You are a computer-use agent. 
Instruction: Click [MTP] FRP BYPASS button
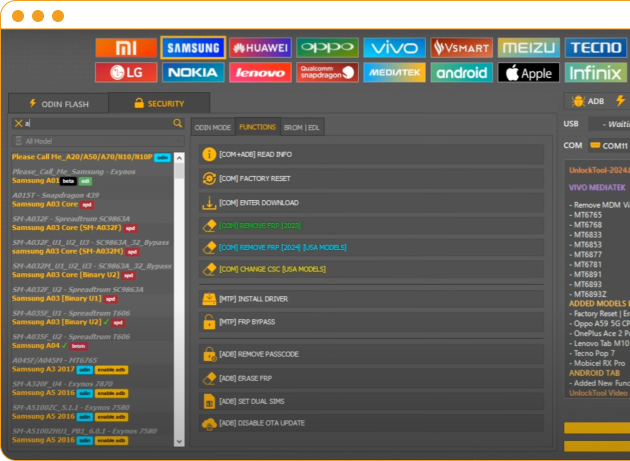pyautogui.click(x=370, y=322)
